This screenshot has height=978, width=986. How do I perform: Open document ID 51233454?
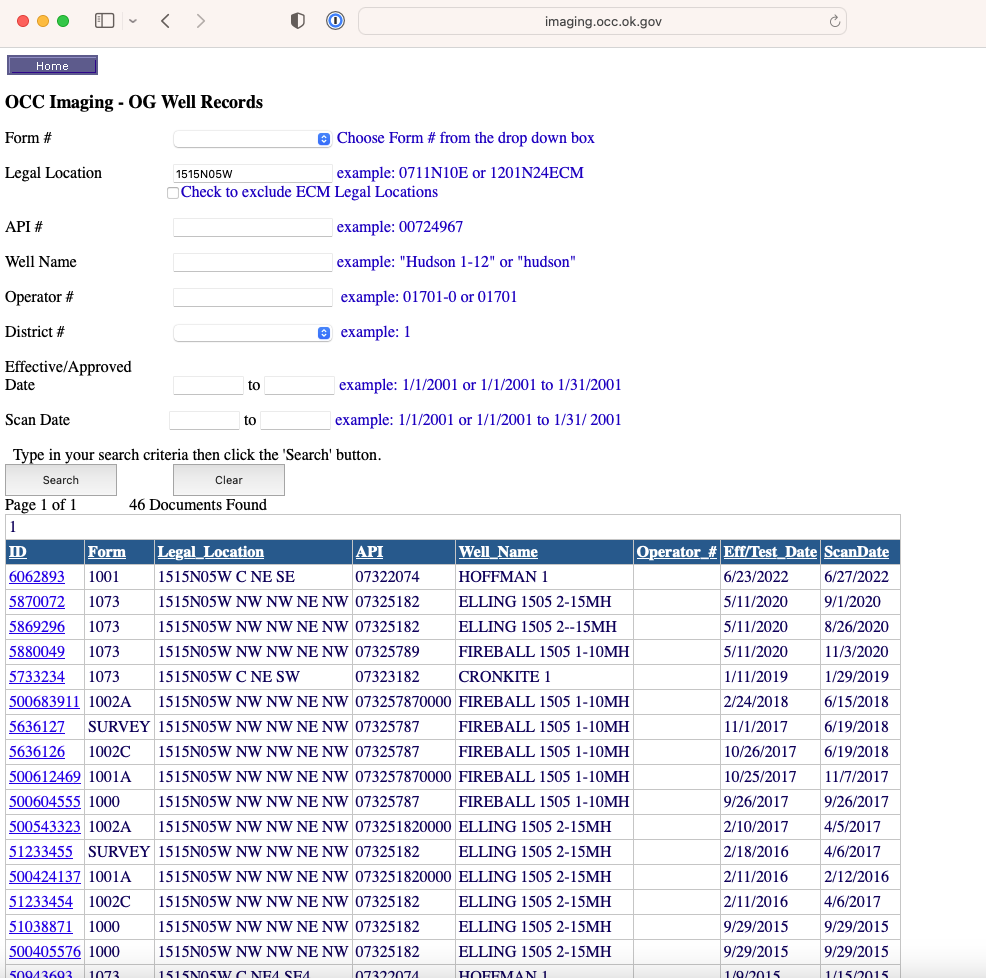tap(41, 902)
